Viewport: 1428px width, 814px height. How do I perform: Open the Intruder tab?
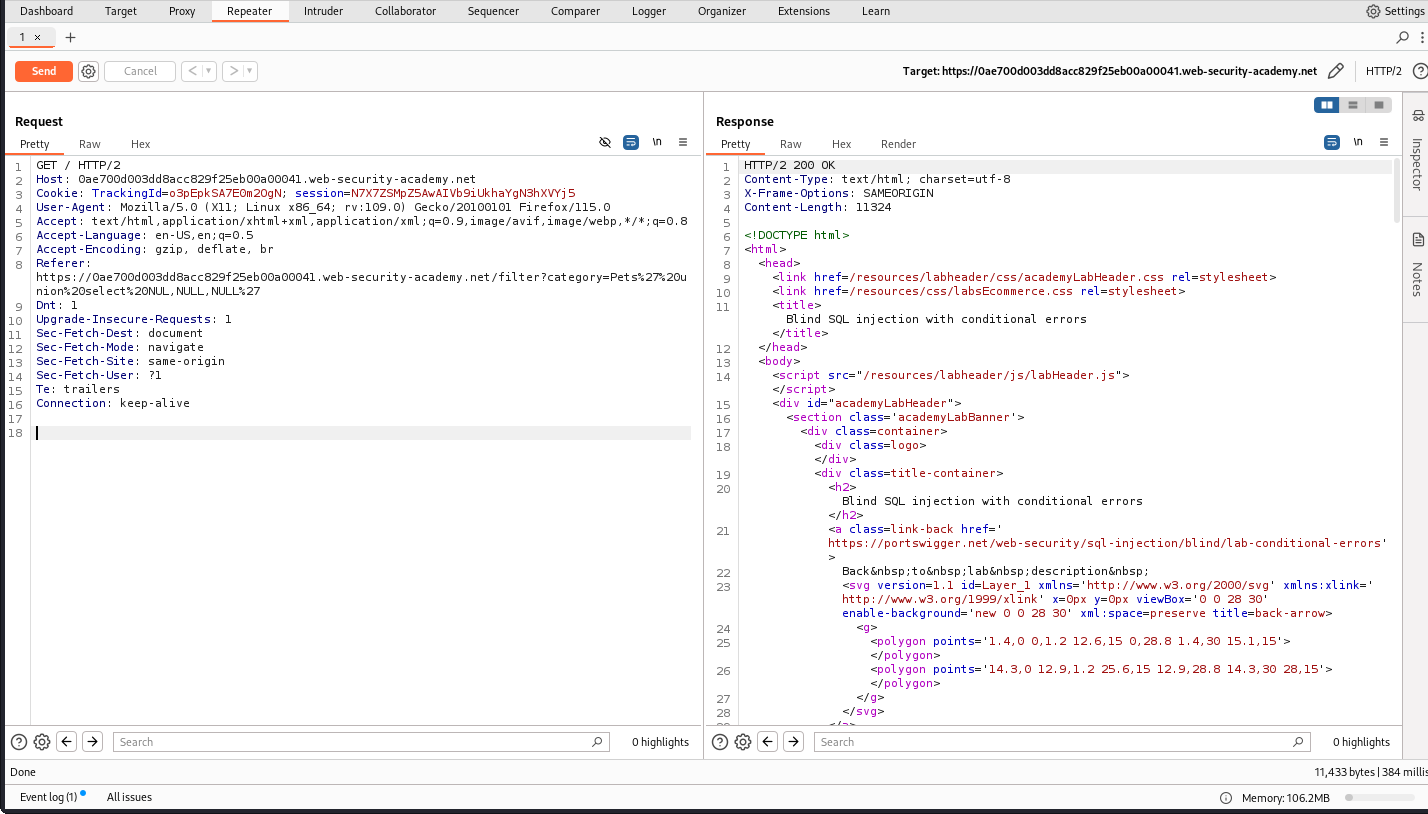coord(323,11)
